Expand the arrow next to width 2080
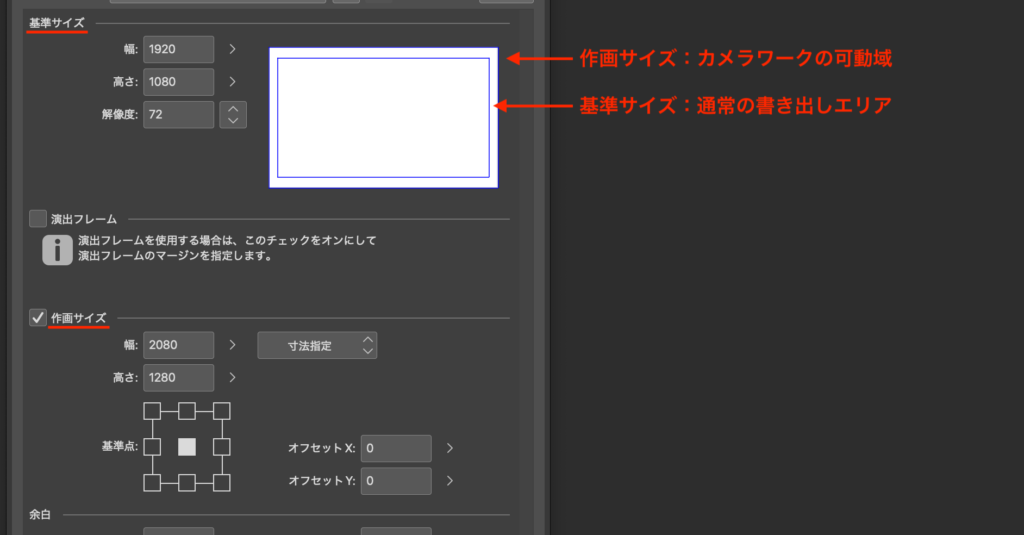This screenshot has width=1024, height=535. pyautogui.click(x=232, y=345)
